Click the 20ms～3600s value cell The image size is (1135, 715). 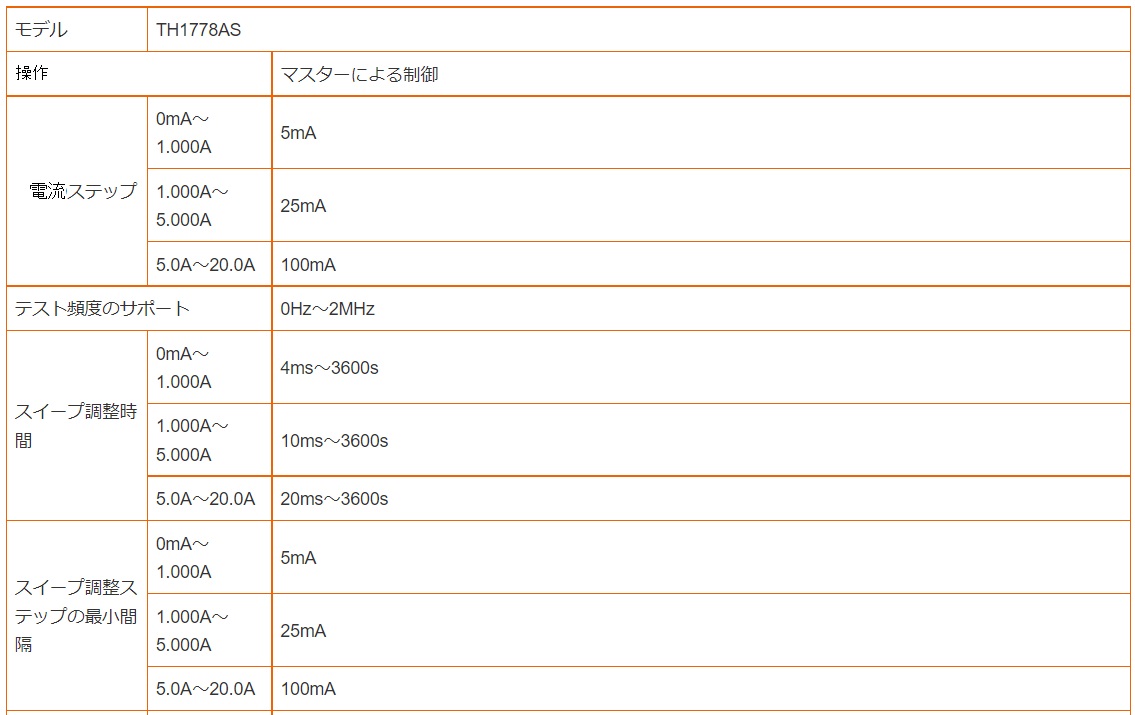click(701, 499)
